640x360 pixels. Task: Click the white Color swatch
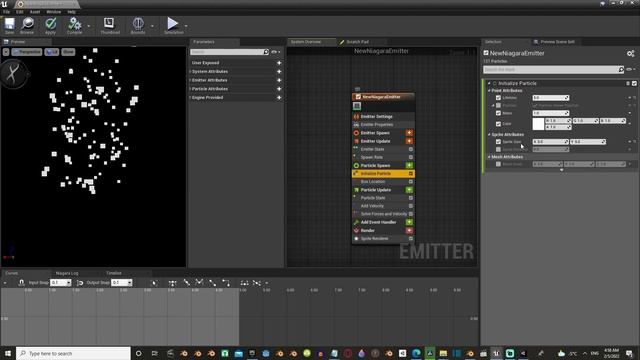click(x=538, y=124)
